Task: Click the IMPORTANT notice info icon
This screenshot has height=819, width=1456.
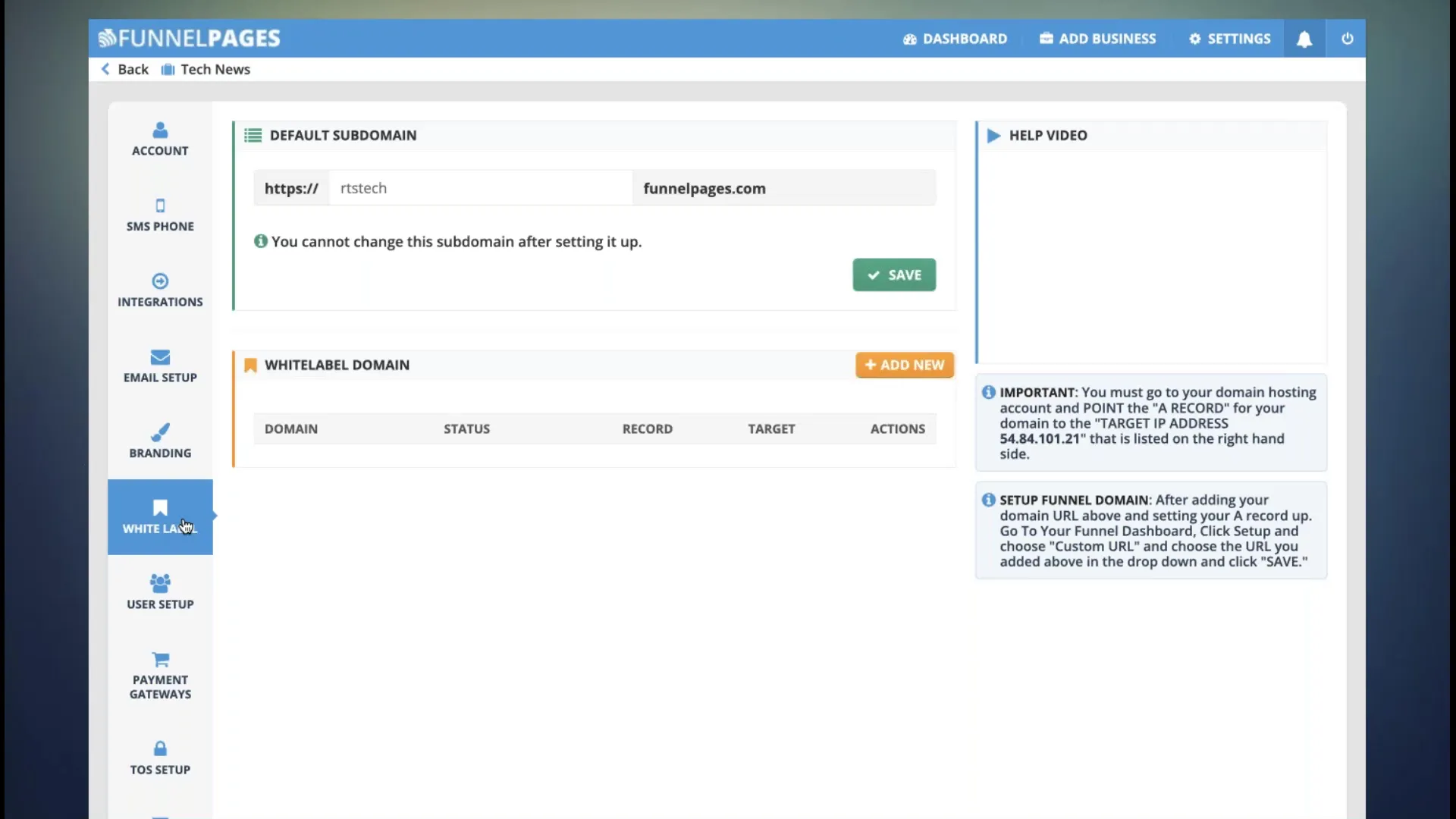Action: (x=989, y=392)
